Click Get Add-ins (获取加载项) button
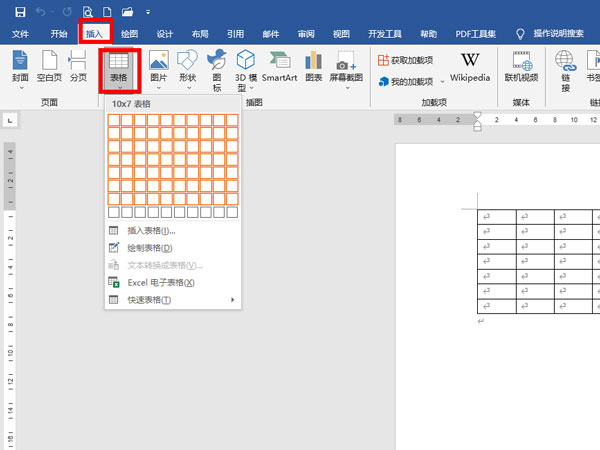The height and width of the screenshot is (450, 600). click(x=412, y=60)
